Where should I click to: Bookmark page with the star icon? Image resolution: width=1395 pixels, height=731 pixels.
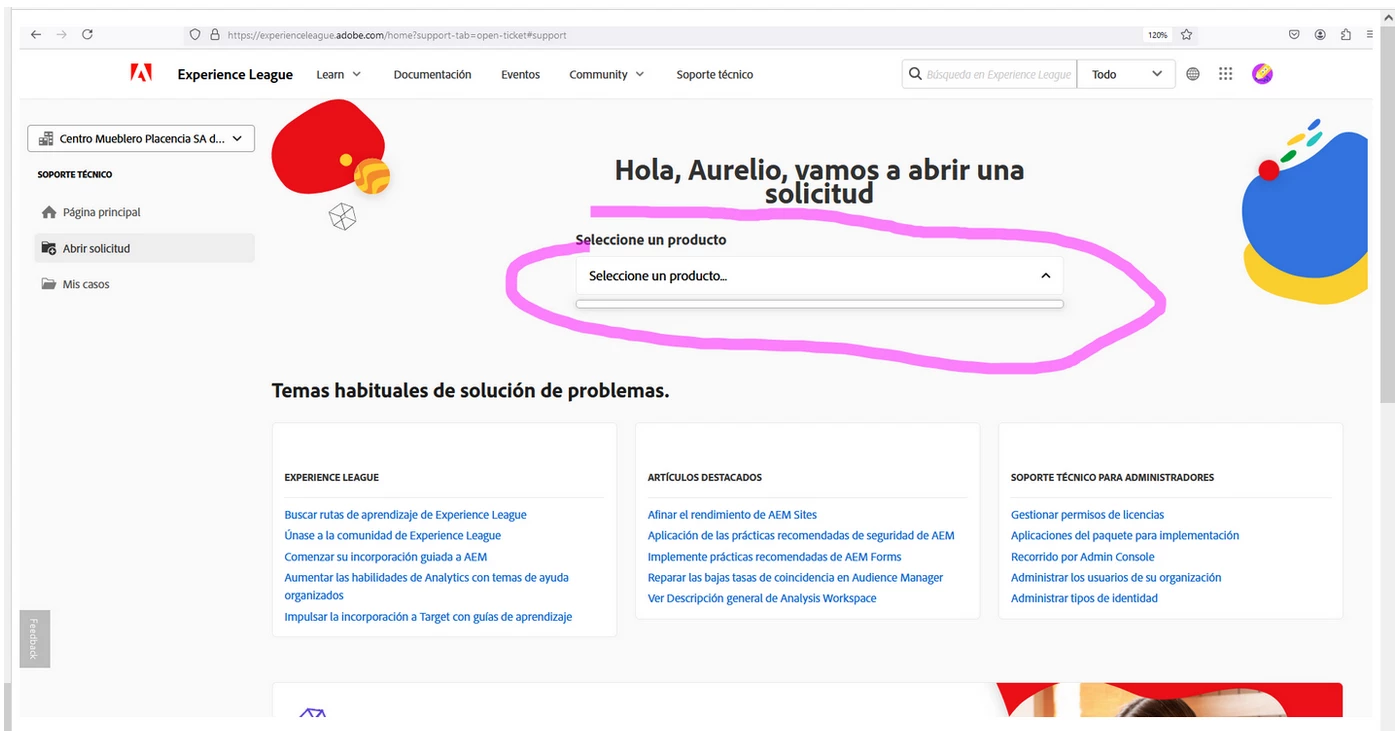1186,34
